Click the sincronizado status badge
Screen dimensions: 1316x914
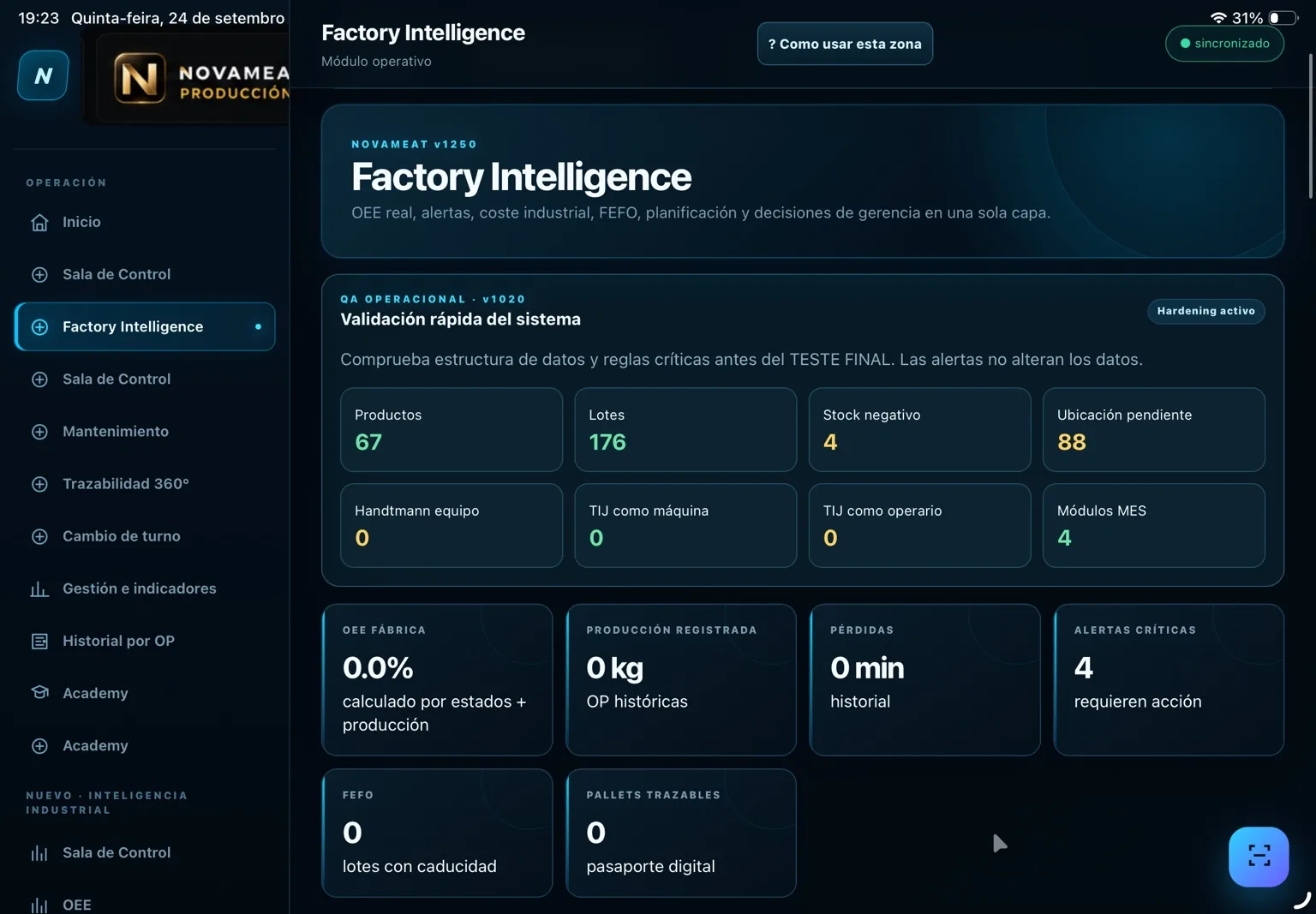pyautogui.click(x=1224, y=44)
